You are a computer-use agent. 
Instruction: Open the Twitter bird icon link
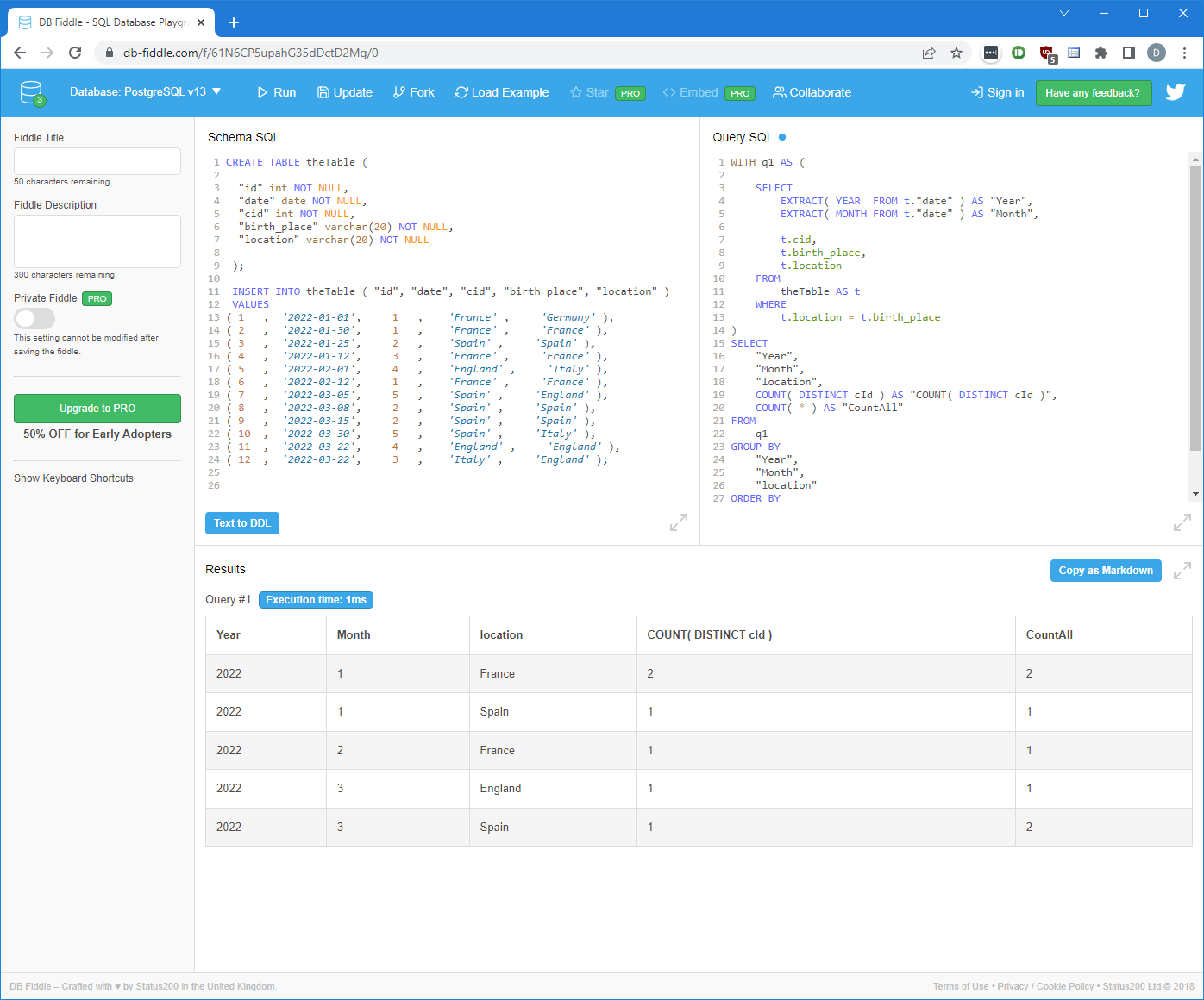pyautogui.click(x=1176, y=92)
